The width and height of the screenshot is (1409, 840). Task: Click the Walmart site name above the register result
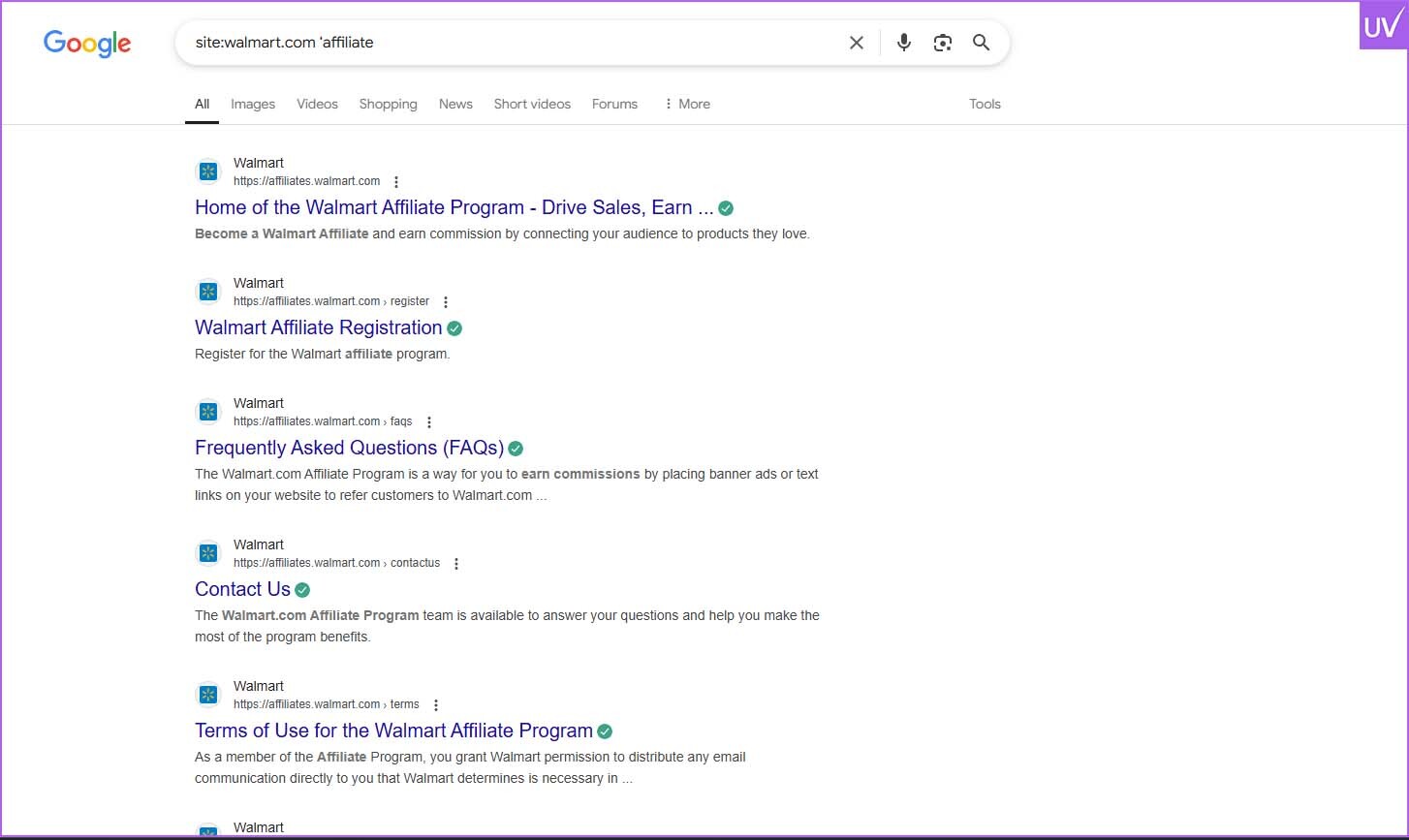pyautogui.click(x=259, y=283)
